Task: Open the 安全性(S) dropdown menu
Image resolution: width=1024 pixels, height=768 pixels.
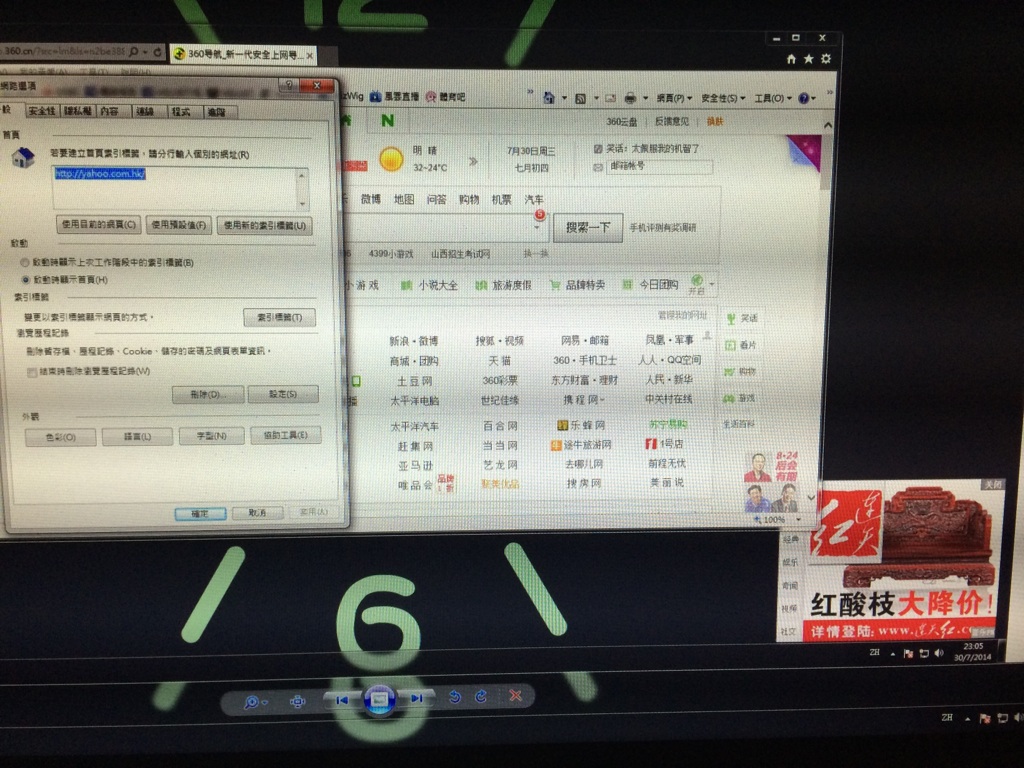Action: point(723,99)
